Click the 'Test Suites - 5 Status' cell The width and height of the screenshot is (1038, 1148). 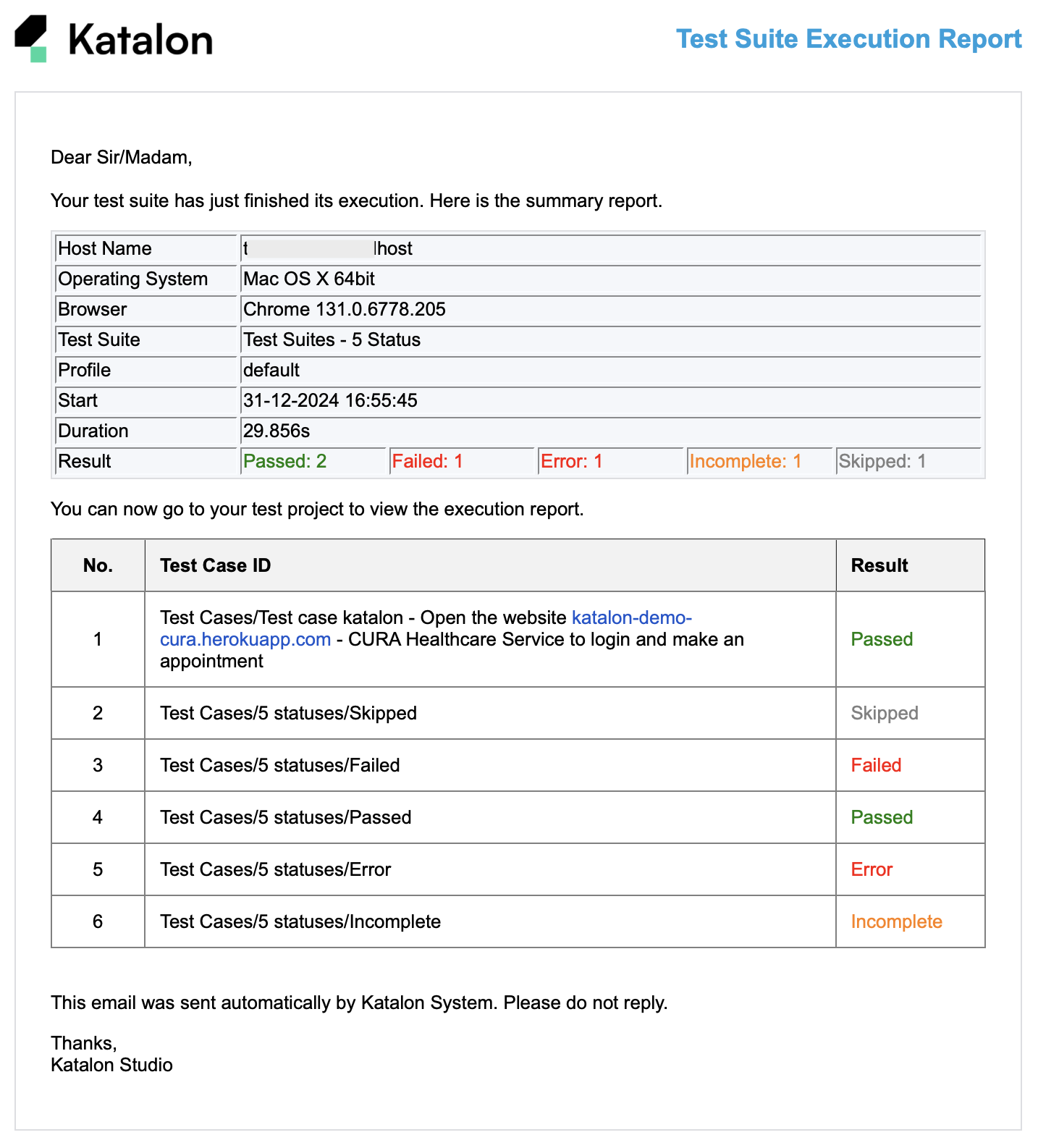coord(611,339)
